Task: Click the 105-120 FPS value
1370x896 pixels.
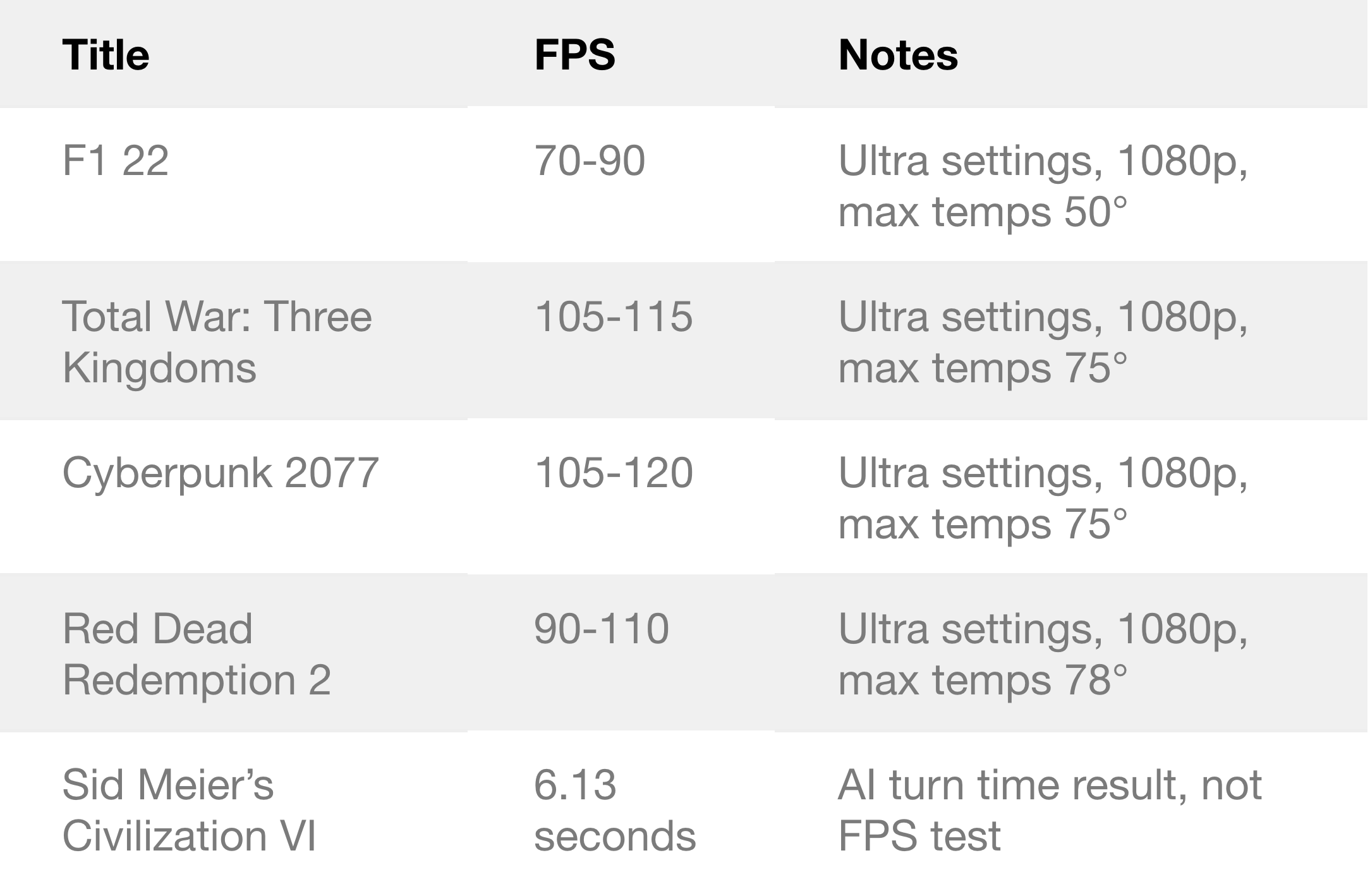Action: 614,473
